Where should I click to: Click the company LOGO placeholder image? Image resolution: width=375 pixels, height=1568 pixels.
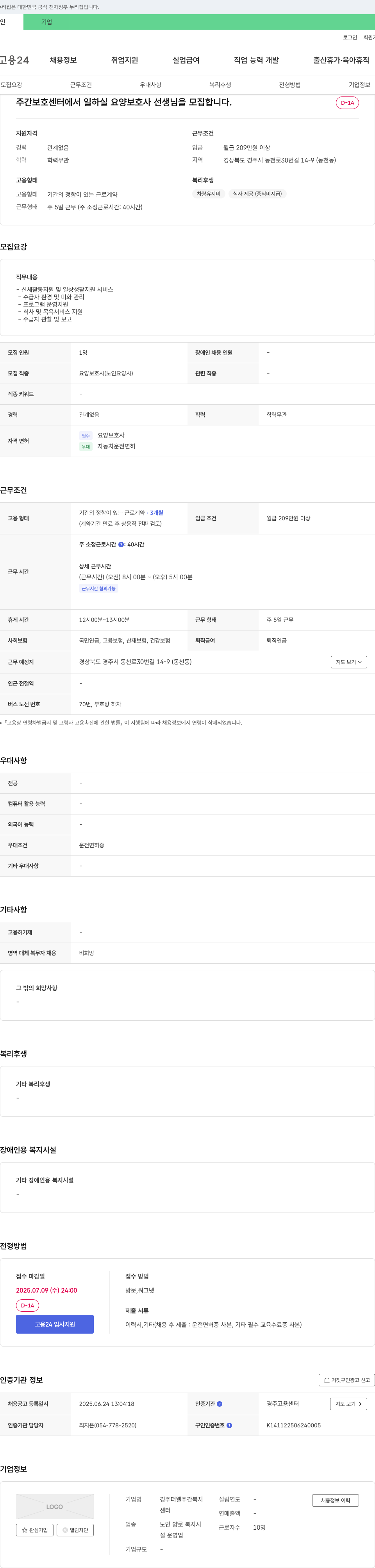pyautogui.click(x=55, y=1507)
